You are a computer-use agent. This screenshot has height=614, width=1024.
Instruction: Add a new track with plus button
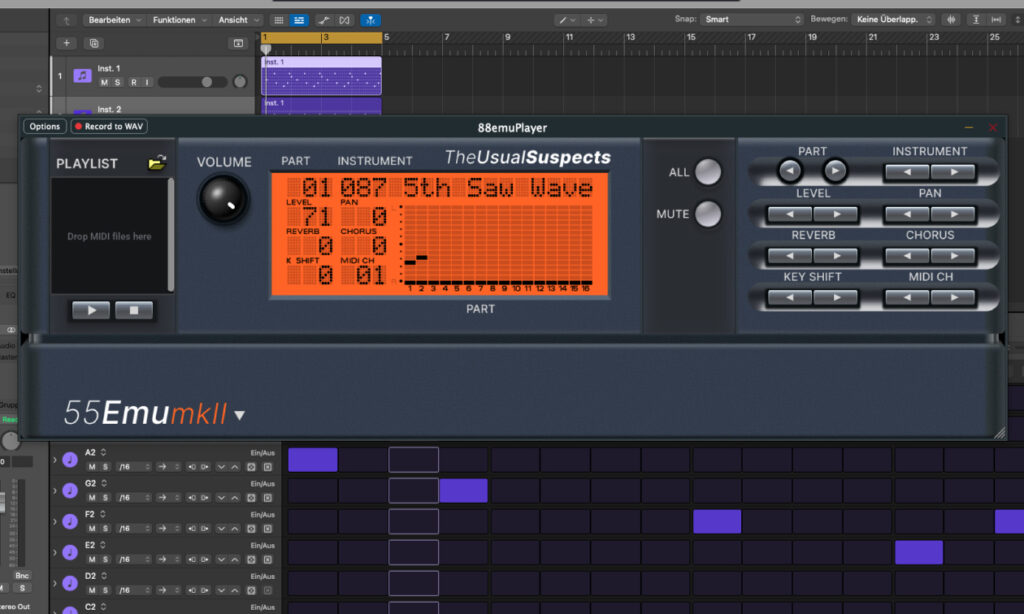66,43
